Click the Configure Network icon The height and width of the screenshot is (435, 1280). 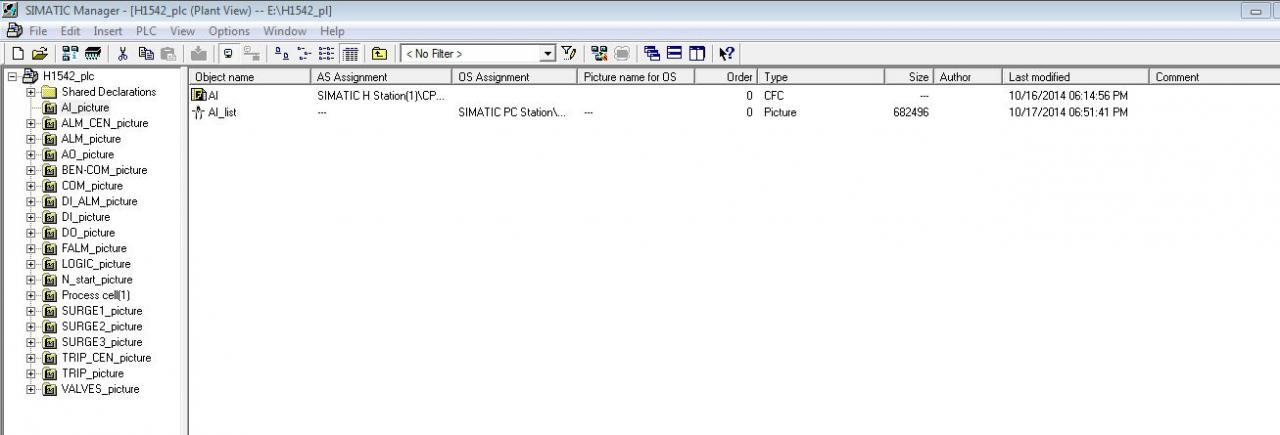coord(599,53)
